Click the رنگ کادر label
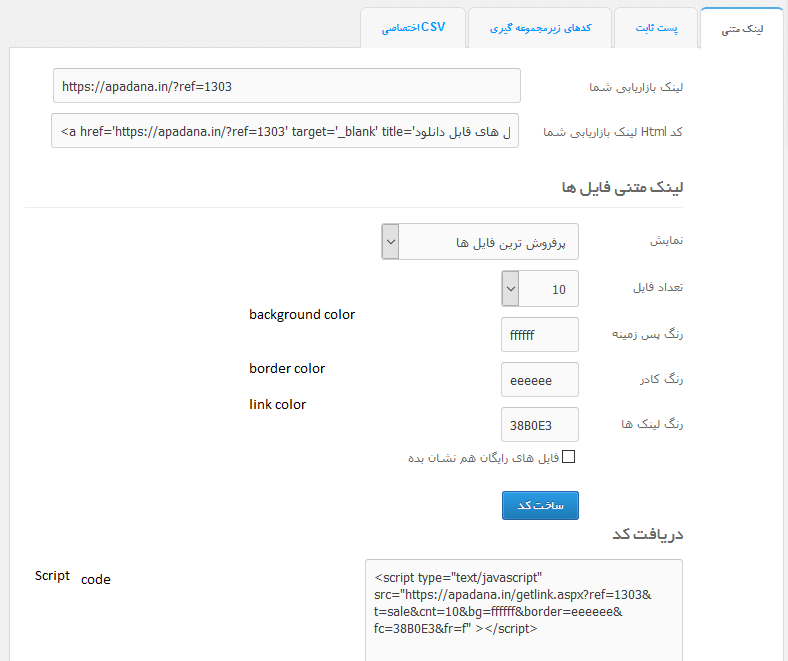 click(x=661, y=379)
